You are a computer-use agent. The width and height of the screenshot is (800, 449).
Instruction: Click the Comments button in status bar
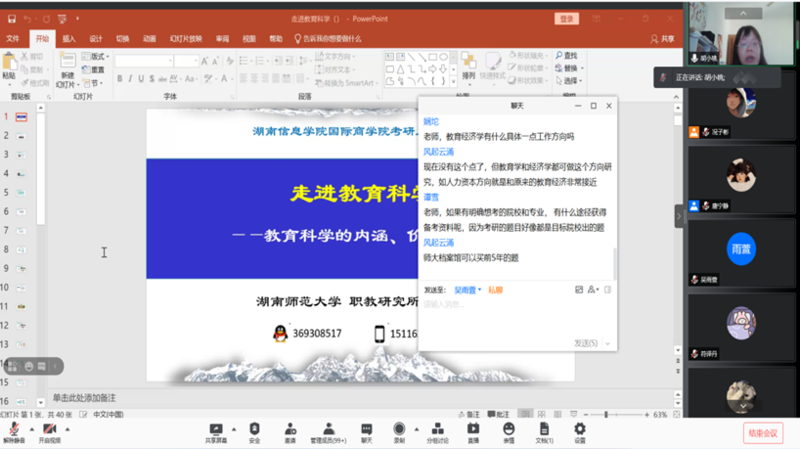click(498, 414)
